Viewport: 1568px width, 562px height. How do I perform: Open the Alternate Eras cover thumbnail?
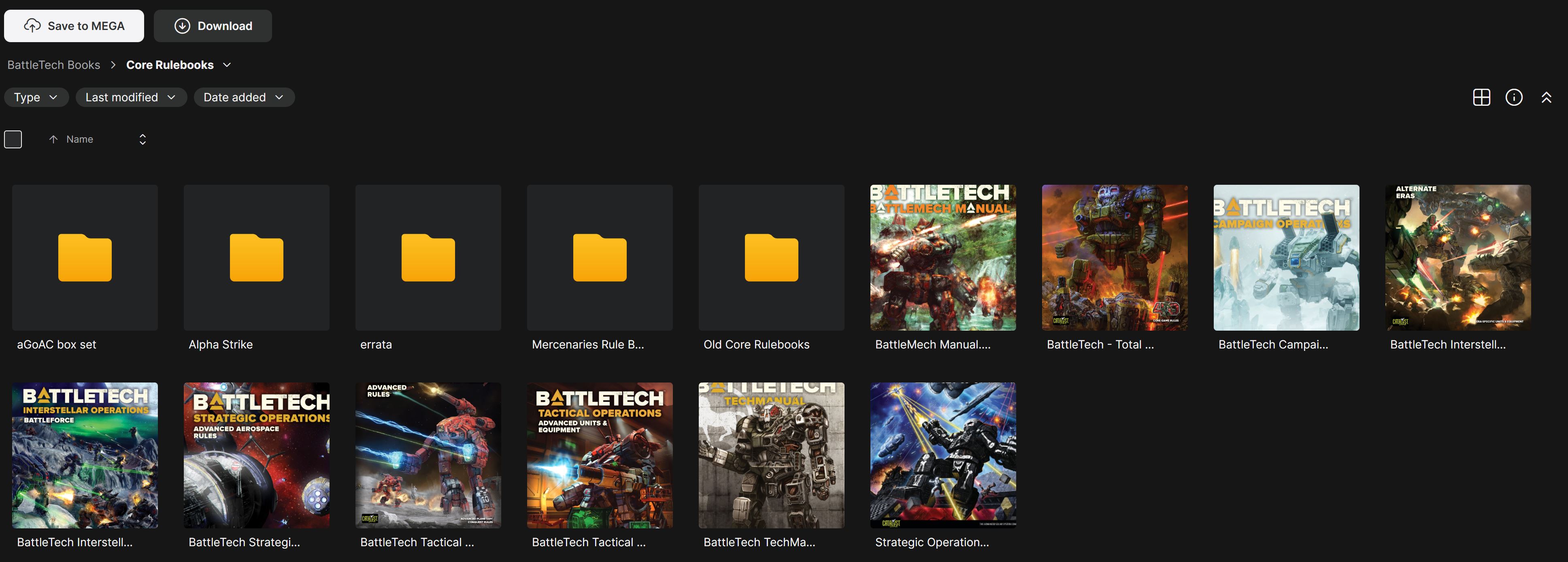[x=1458, y=258]
